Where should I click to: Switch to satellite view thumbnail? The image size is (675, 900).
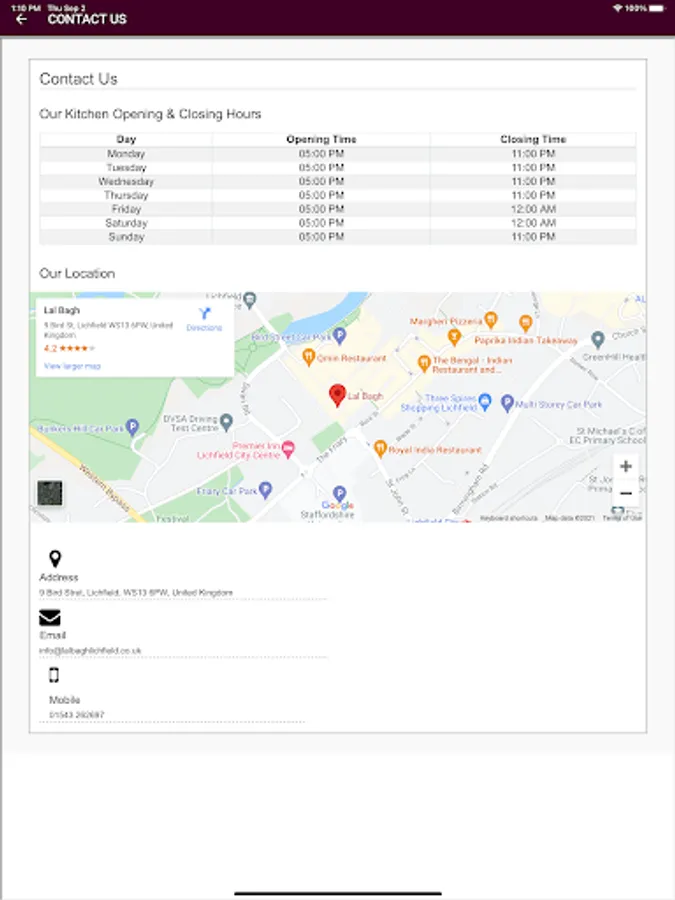pos(50,493)
